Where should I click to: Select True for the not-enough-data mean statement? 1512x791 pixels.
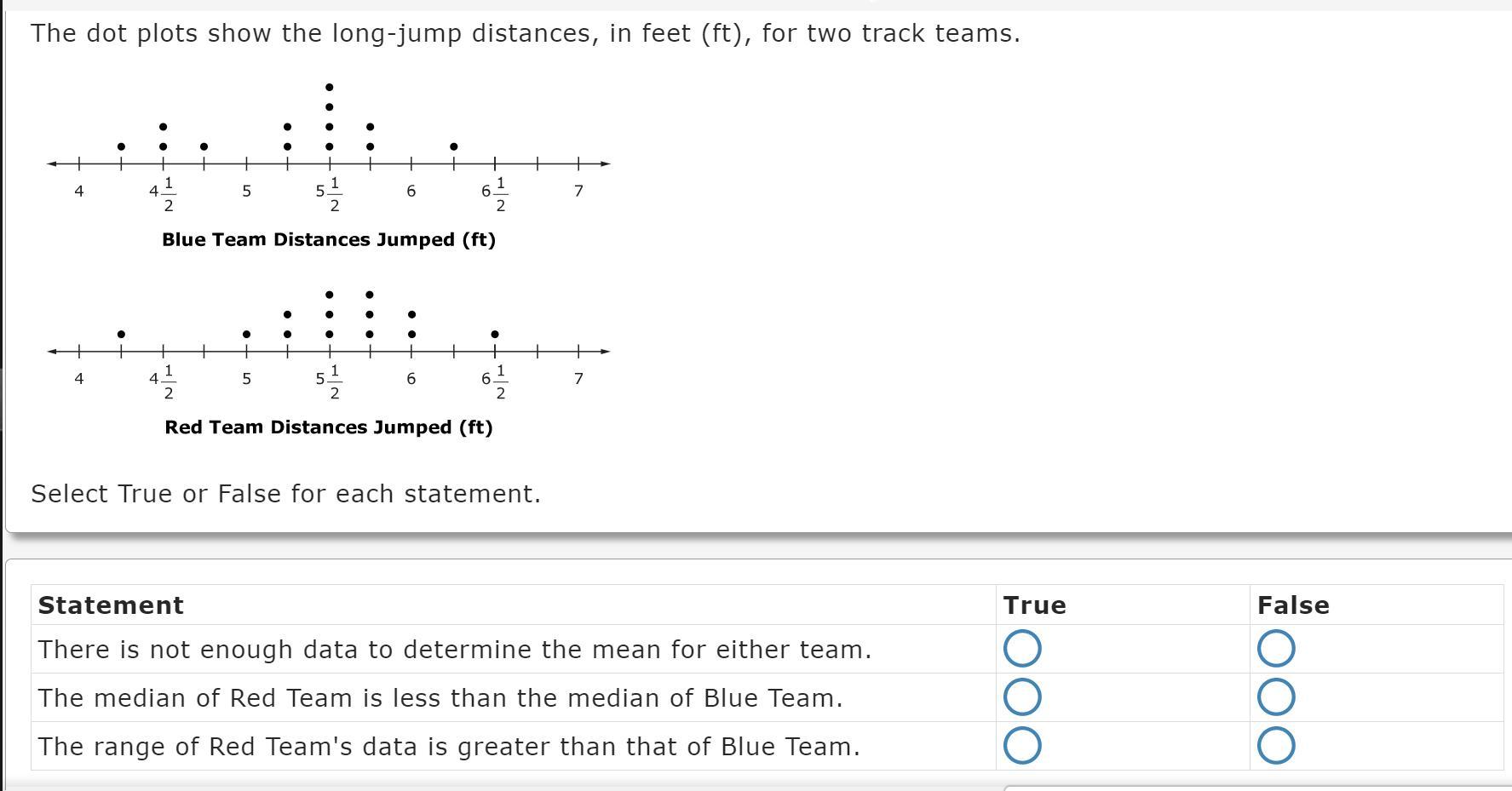click(x=1022, y=649)
